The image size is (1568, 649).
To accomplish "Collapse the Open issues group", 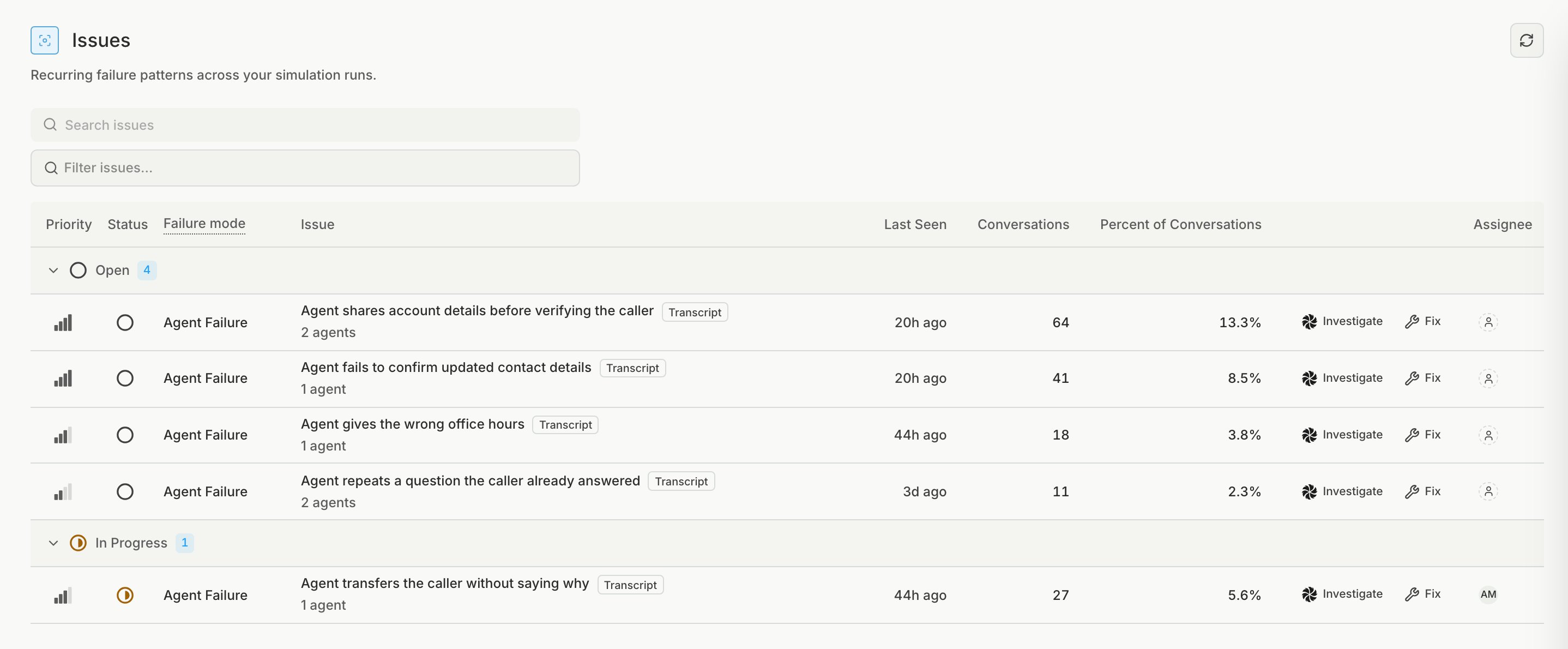I will coord(53,271).
